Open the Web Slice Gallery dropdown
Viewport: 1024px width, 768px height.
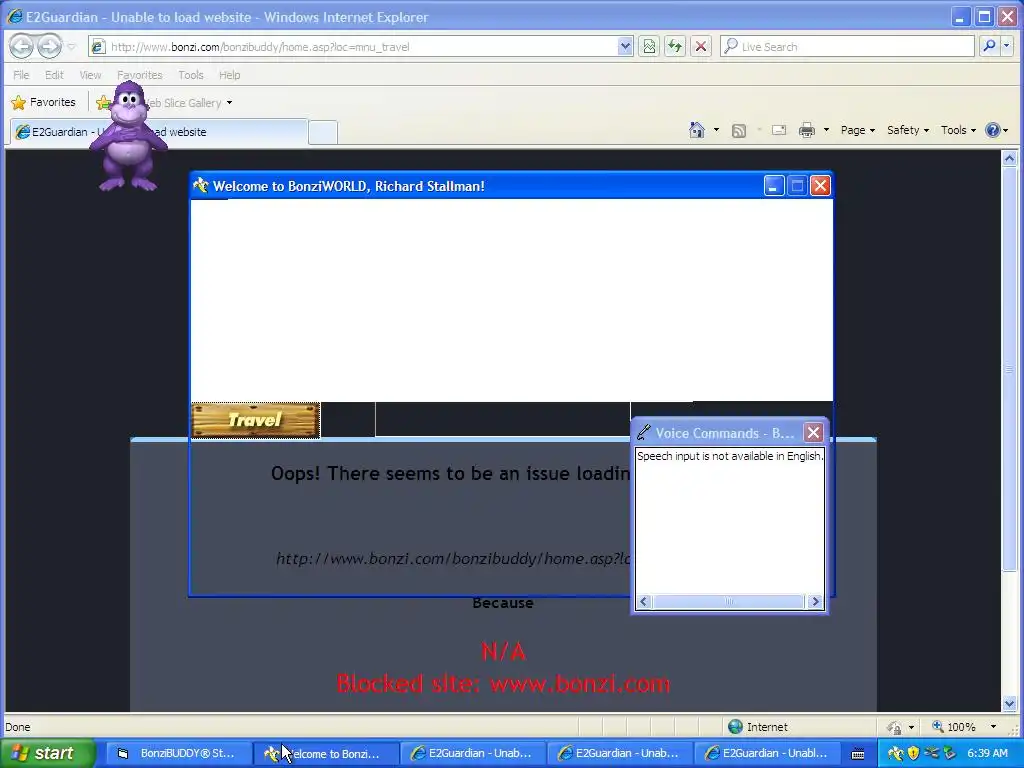pos(229,103)
